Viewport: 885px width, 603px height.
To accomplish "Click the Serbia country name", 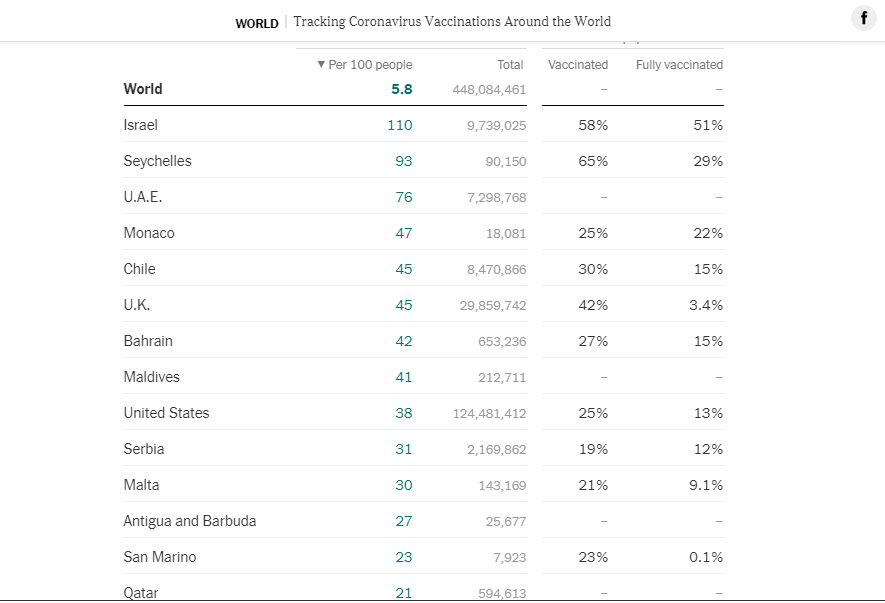I will point(144,449).
